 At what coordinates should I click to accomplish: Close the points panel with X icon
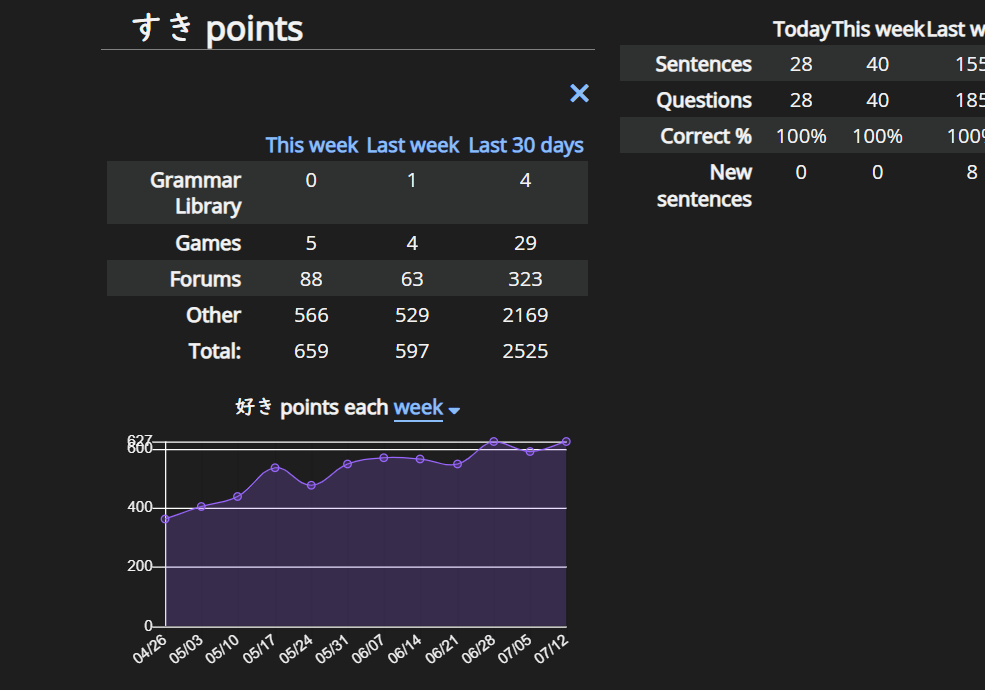pyautogui.click(x=579, y=94)
